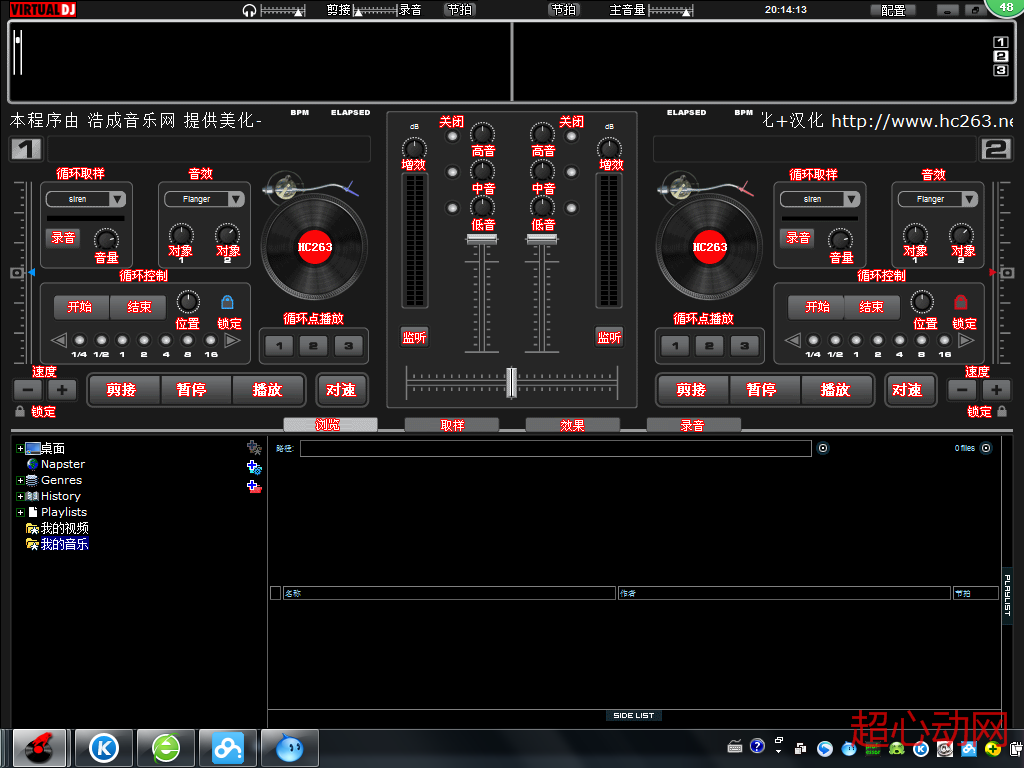
Task: Open the PLAYLIST side panel tab
Action: pyautogui.click(x=1007, y=595)
